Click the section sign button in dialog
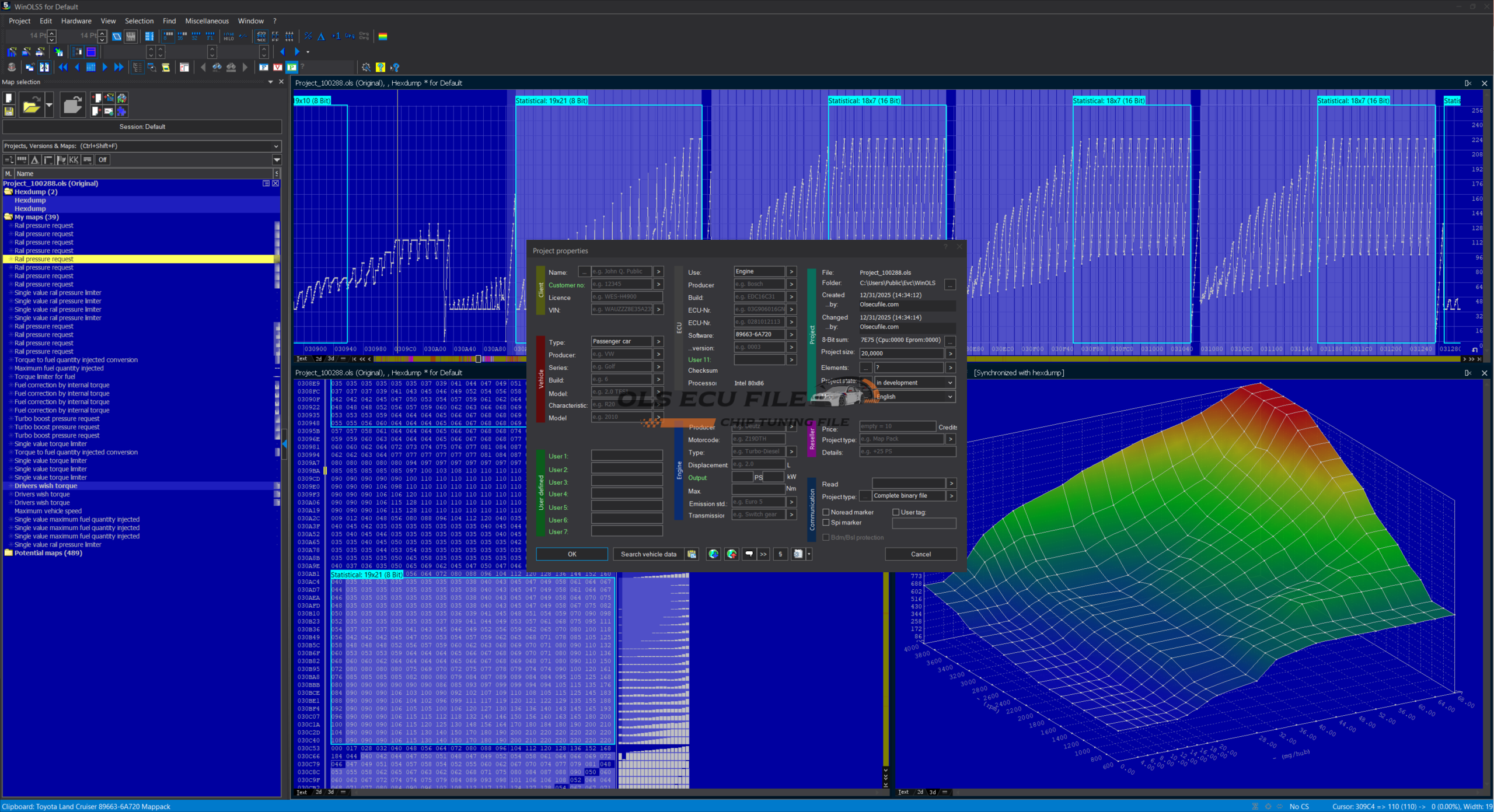 pos(780,554)
